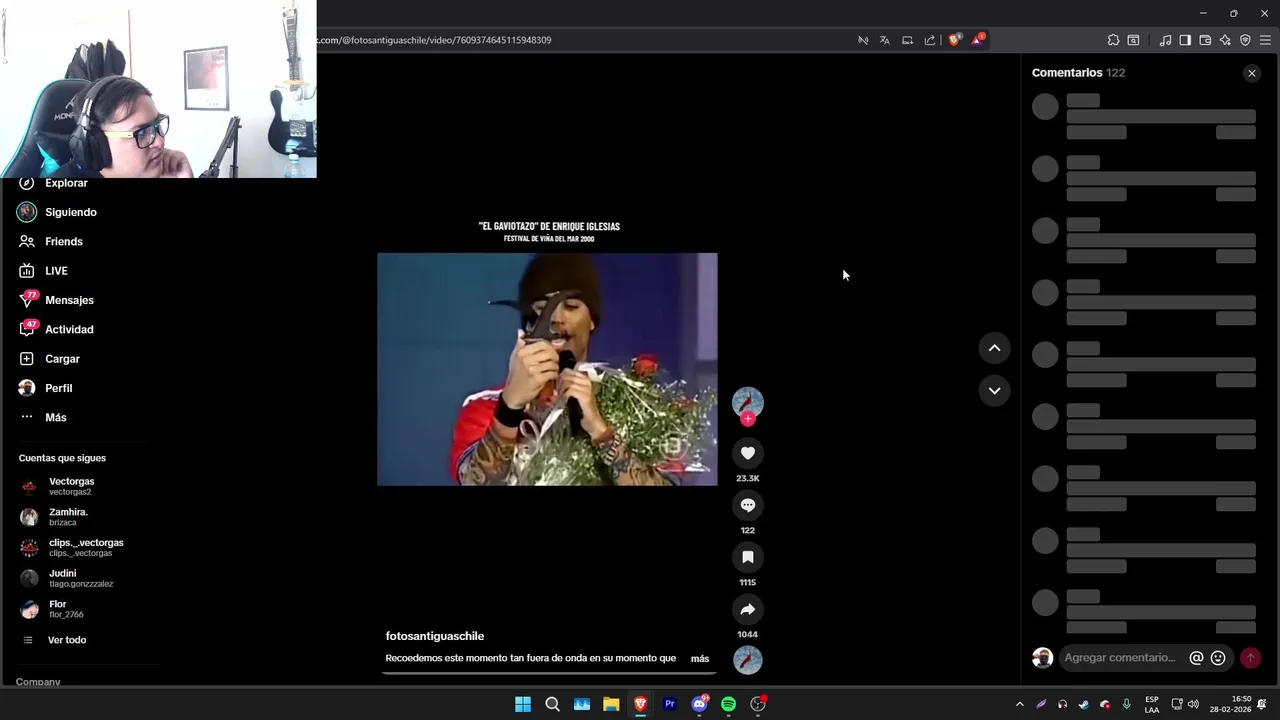Save video with bookmark icon
The width and height of the screenshot is (1280, 720).
click(x=747, y=557)
